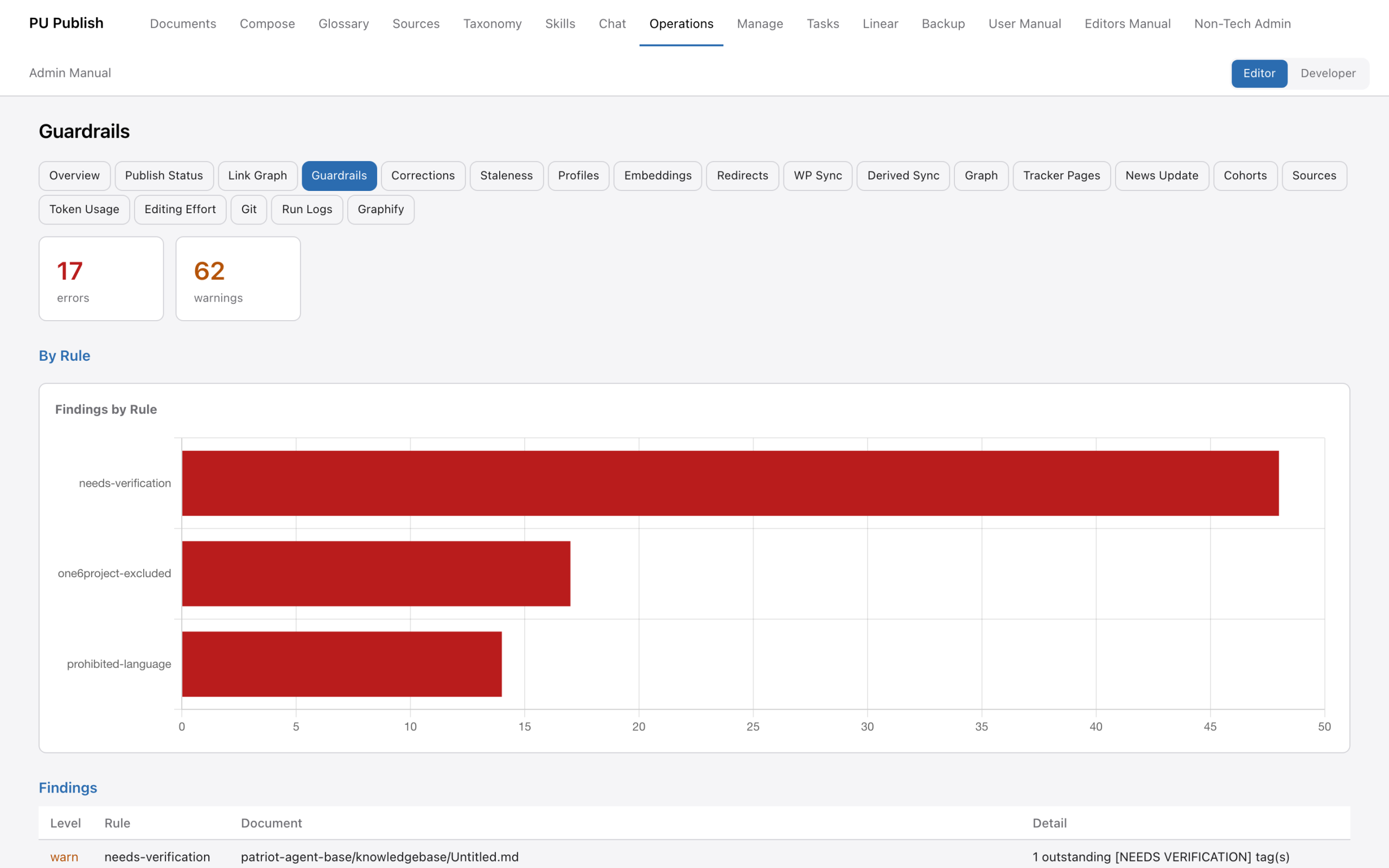Open the Chat page

(612, 23)
